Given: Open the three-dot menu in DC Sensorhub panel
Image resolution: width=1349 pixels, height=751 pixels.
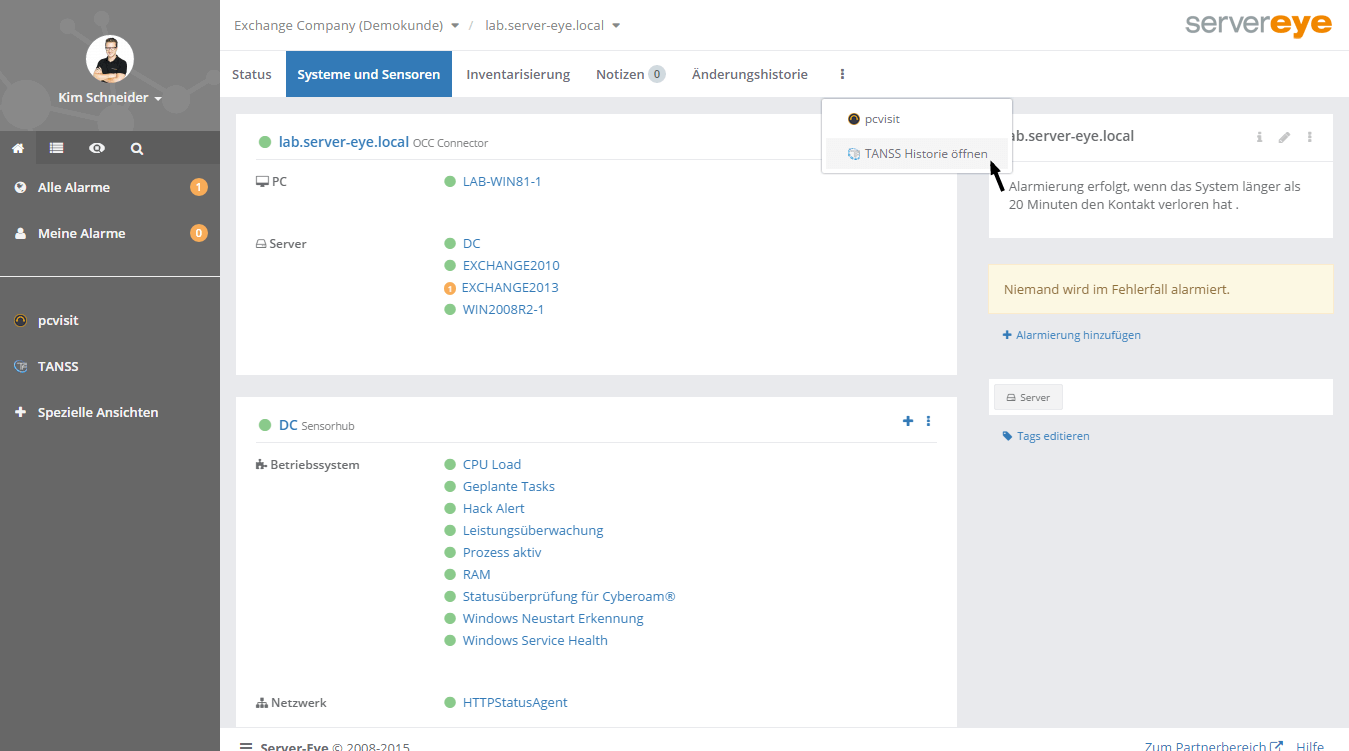Looking at the screenshot, I should [928, 421].
